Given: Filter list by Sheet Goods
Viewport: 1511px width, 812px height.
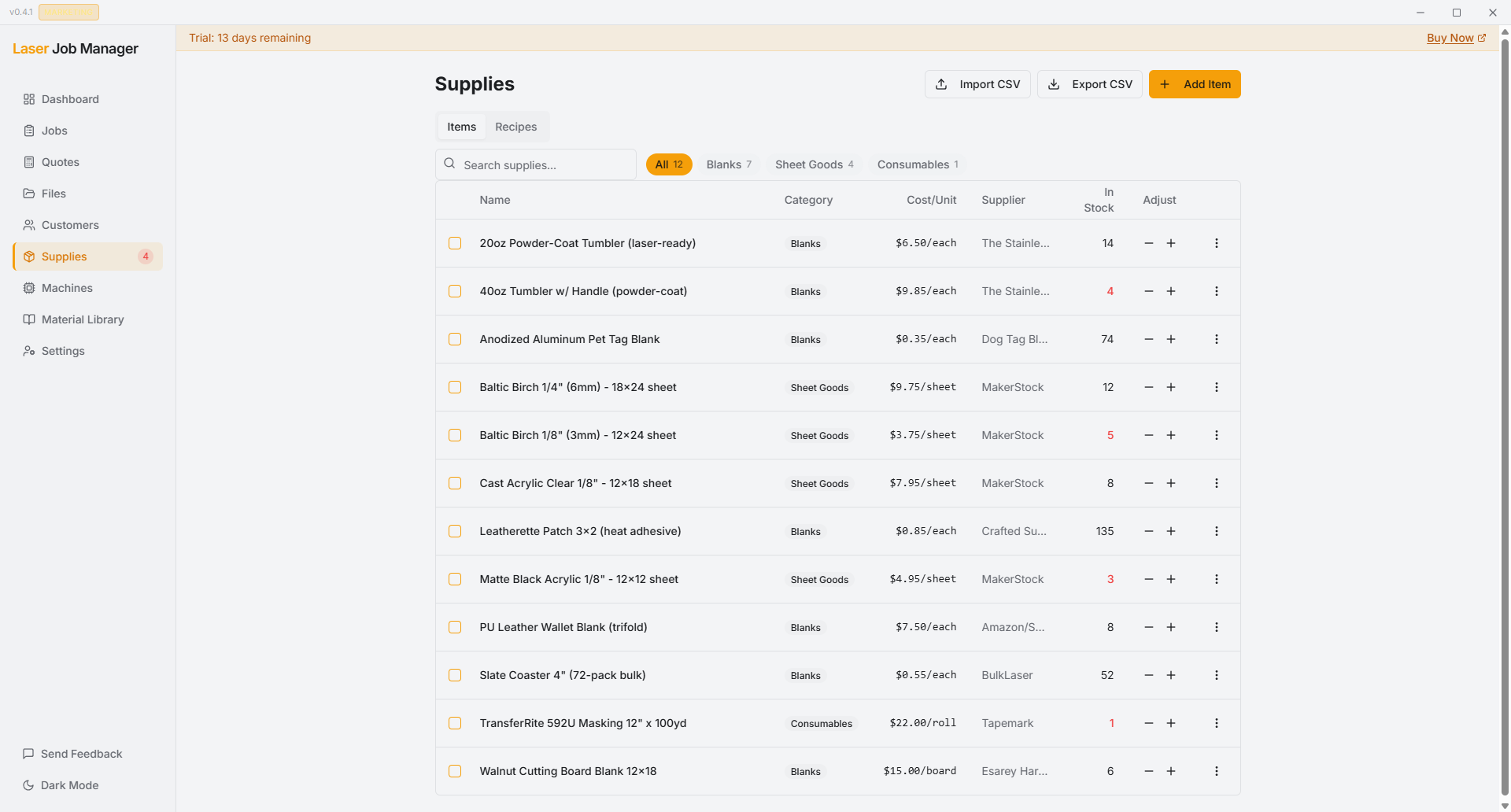Looking at the screenshot, I should click(x=814, y=164).
